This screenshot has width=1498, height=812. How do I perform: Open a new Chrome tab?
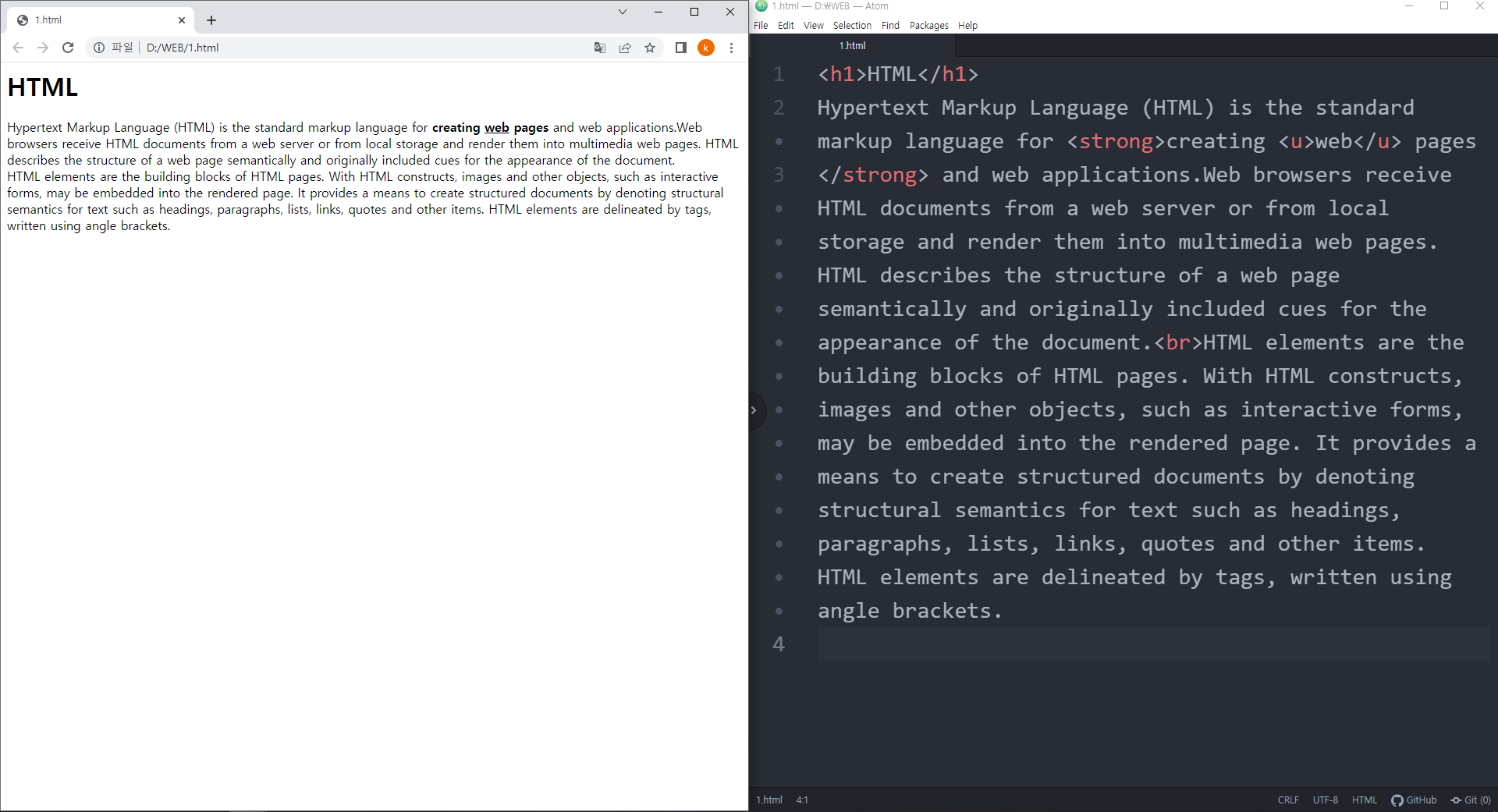click(x=211, y=20)
